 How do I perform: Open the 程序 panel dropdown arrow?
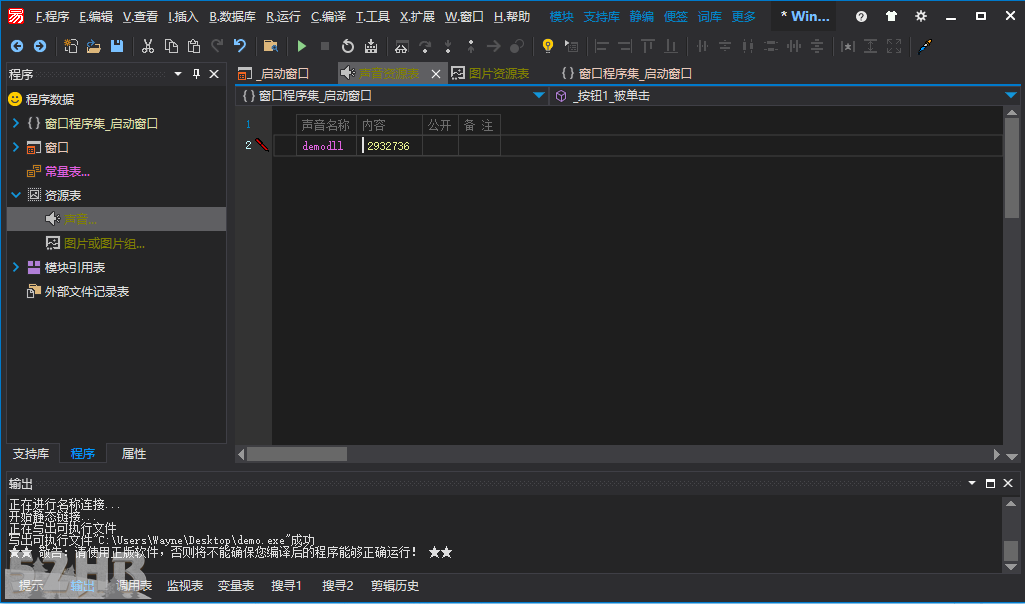178,74
